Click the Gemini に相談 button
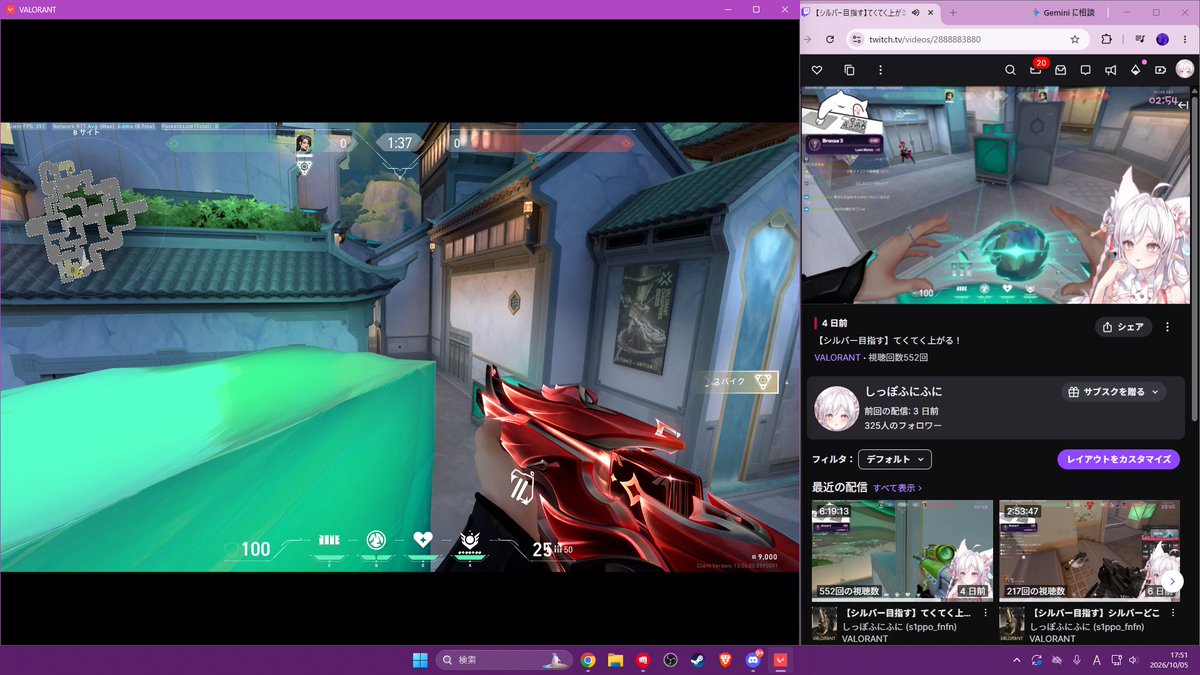The height and width of the screenshot is (675, 1200). [1063, 12]
